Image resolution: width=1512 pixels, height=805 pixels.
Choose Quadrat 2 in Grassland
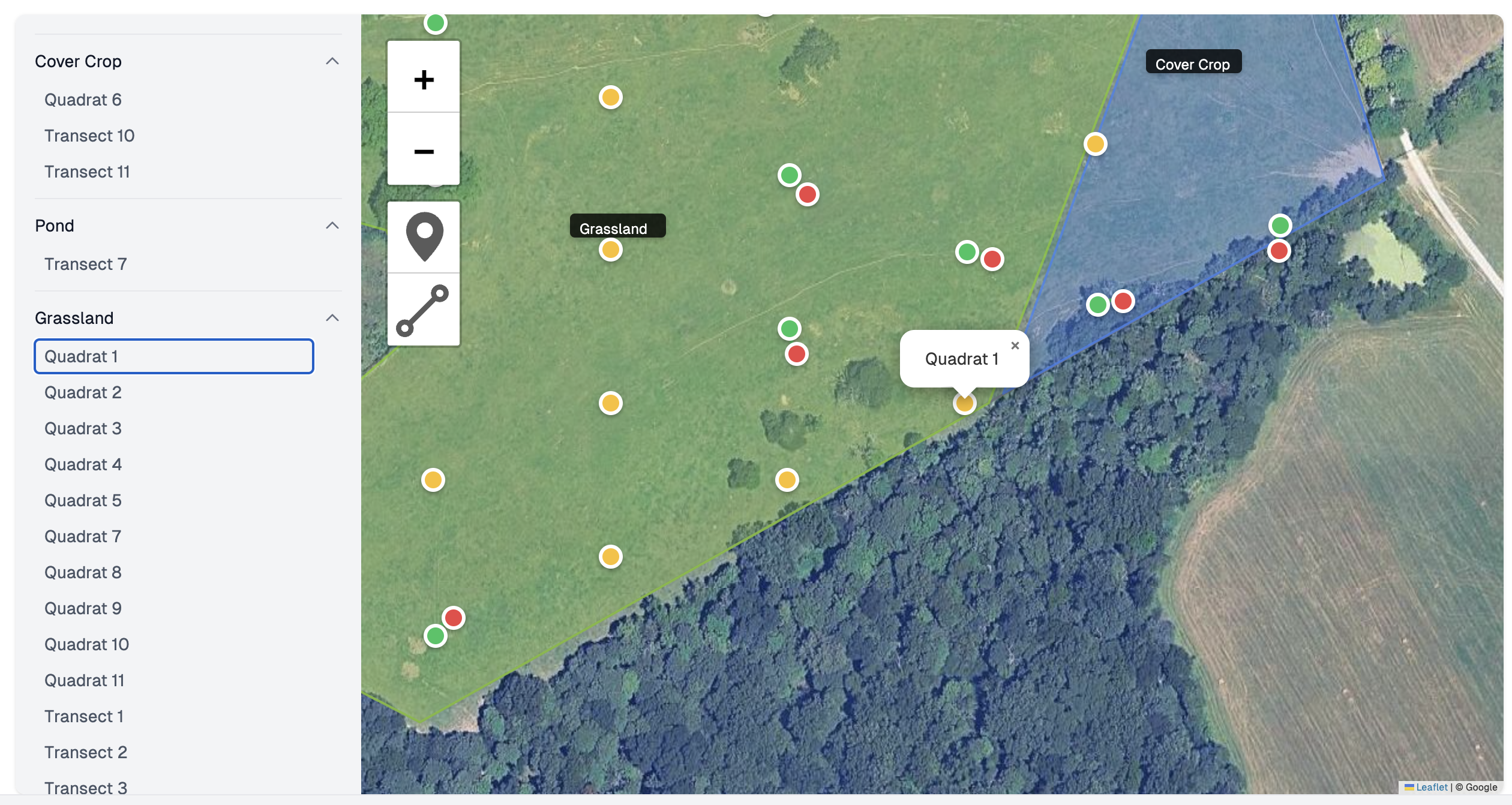(83, 392)
